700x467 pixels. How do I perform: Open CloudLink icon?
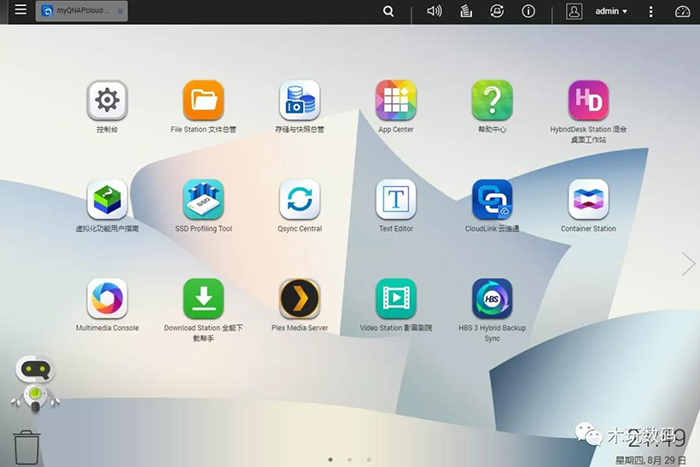[492, 199]
